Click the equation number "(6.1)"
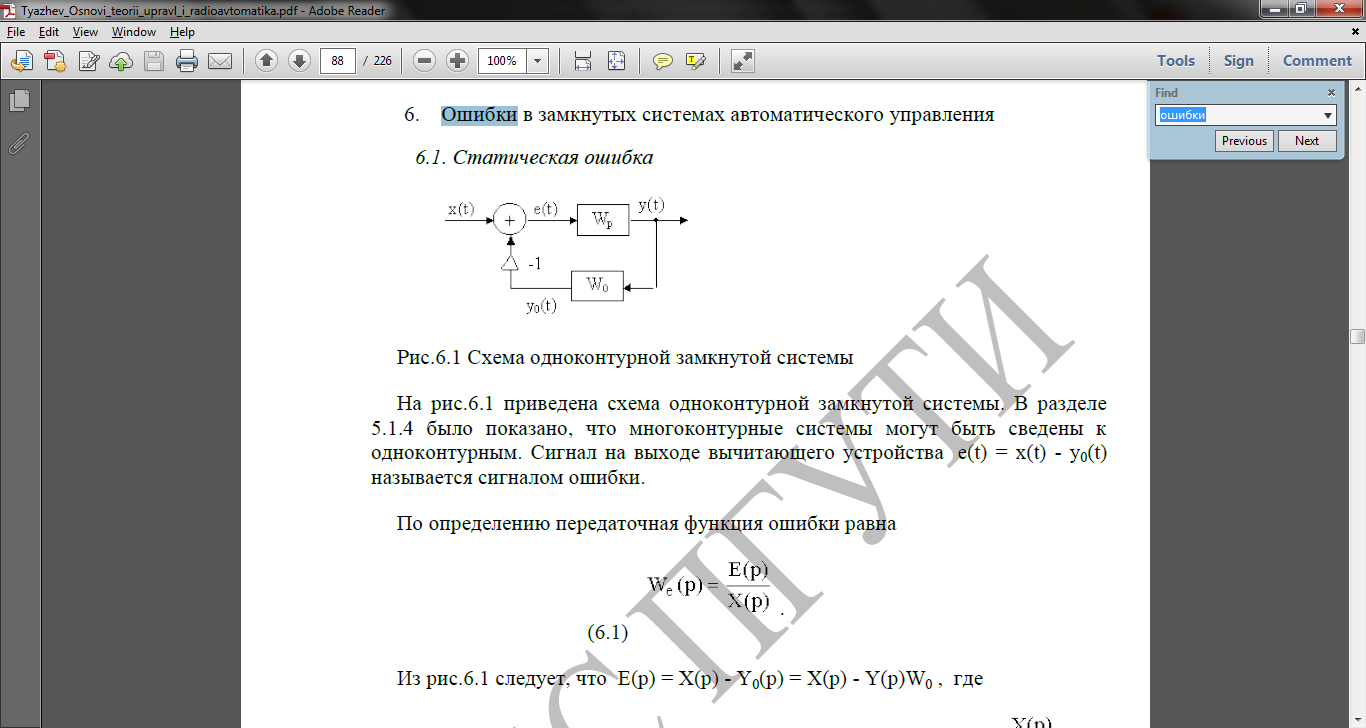The width and height of the screenshot is (1366, 728). (606, 633)
